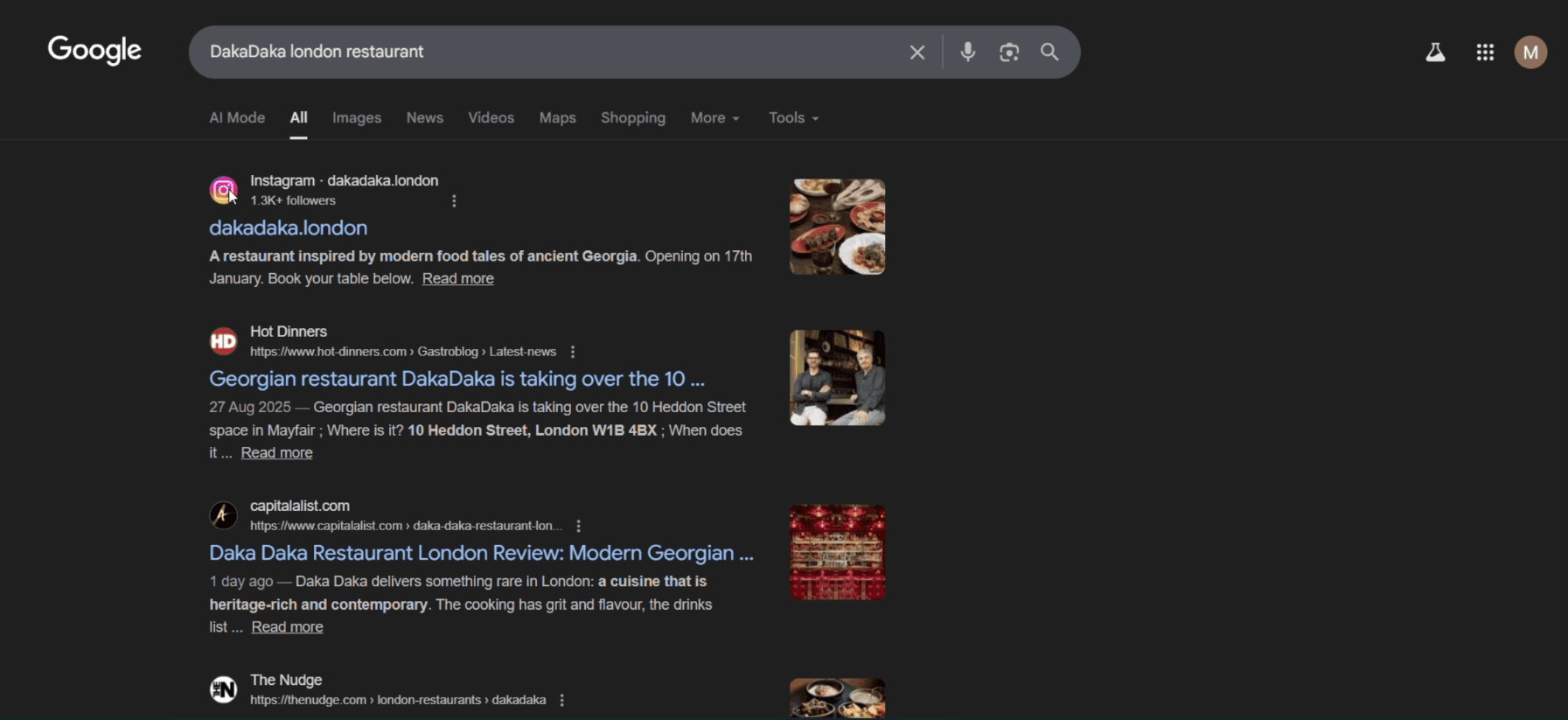
Task: Open the Google account profile avatar
Action: pyautogui.click(x=1530, y=52)
